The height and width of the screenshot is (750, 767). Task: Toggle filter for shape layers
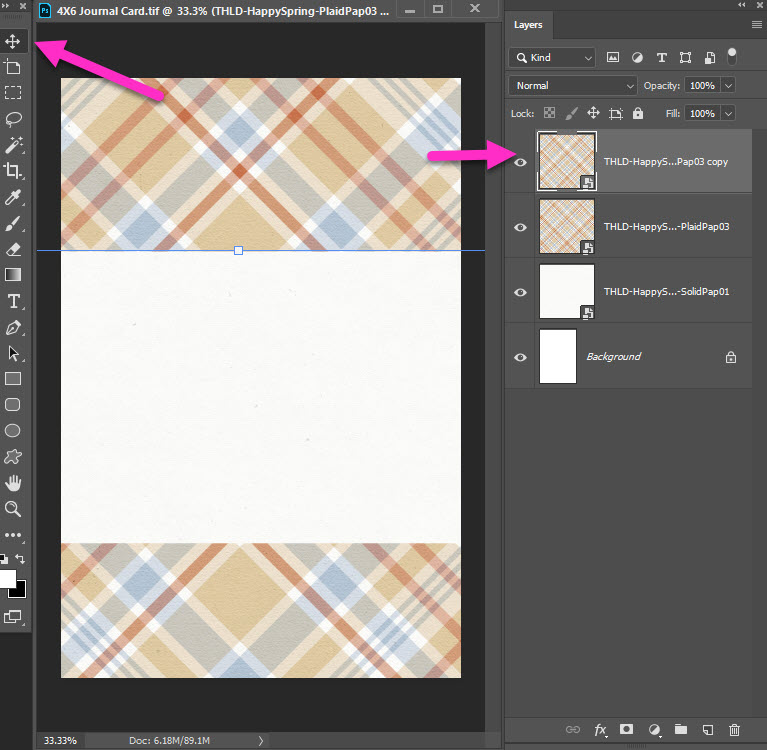(685, 58)
